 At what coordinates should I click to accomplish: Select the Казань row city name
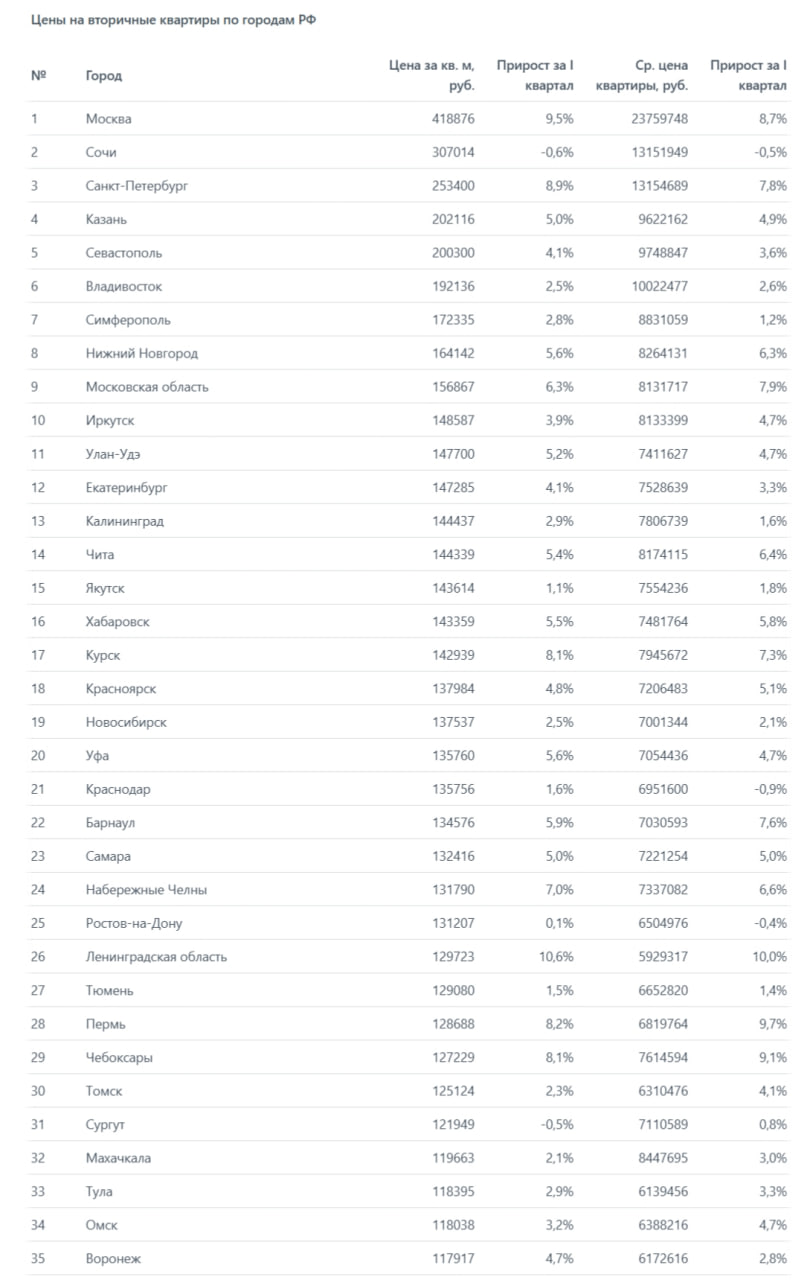(x=107, y=219)
